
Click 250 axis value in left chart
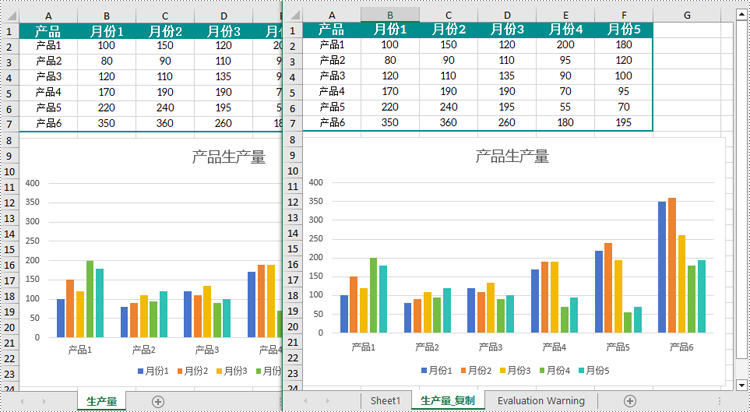33,241
